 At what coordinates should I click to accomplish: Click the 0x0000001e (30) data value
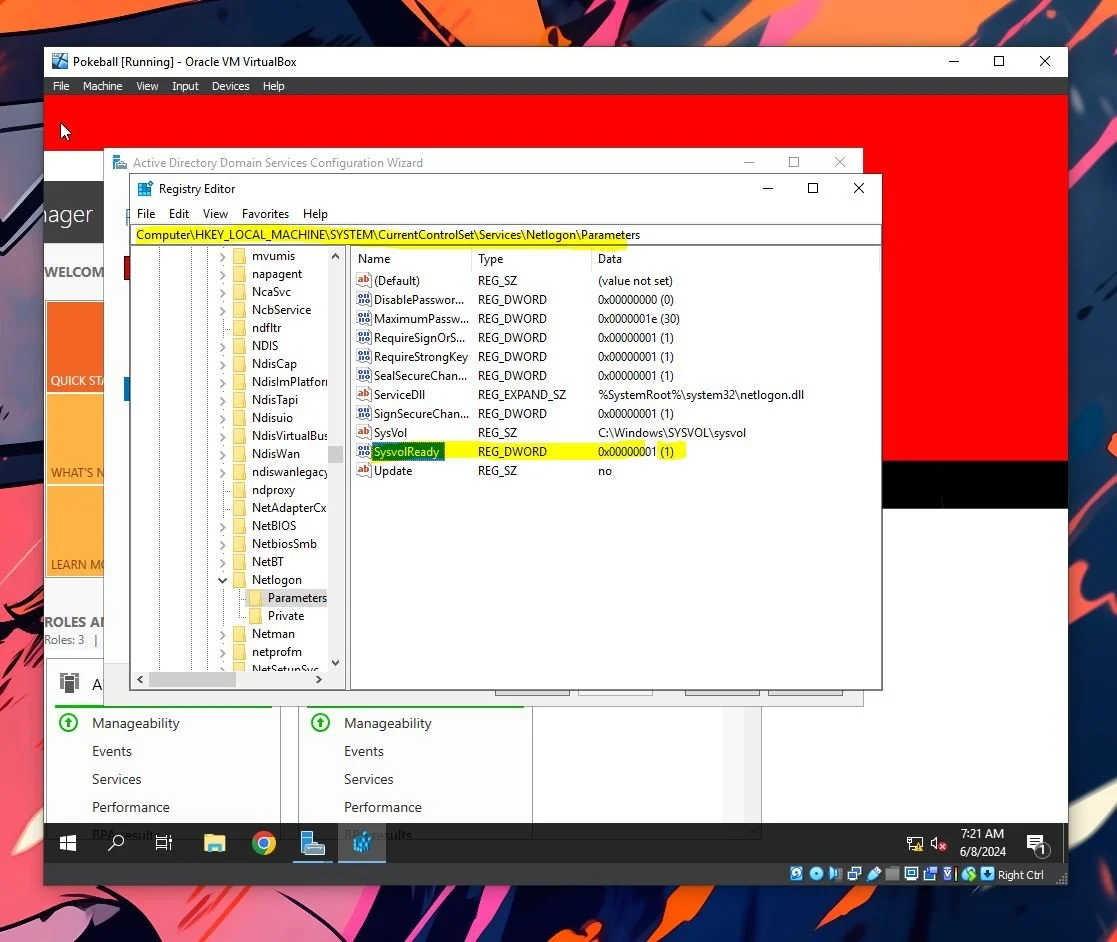638,319
